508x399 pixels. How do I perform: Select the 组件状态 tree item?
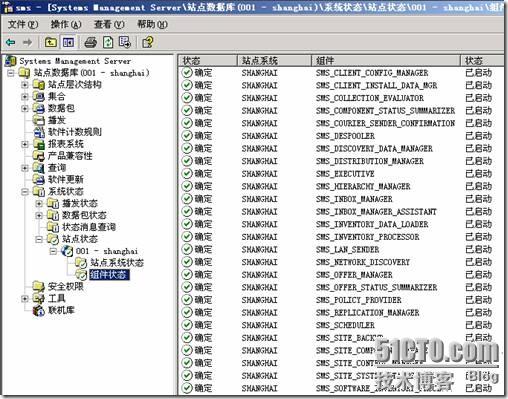pyautogui.click(x=109, y=275)
